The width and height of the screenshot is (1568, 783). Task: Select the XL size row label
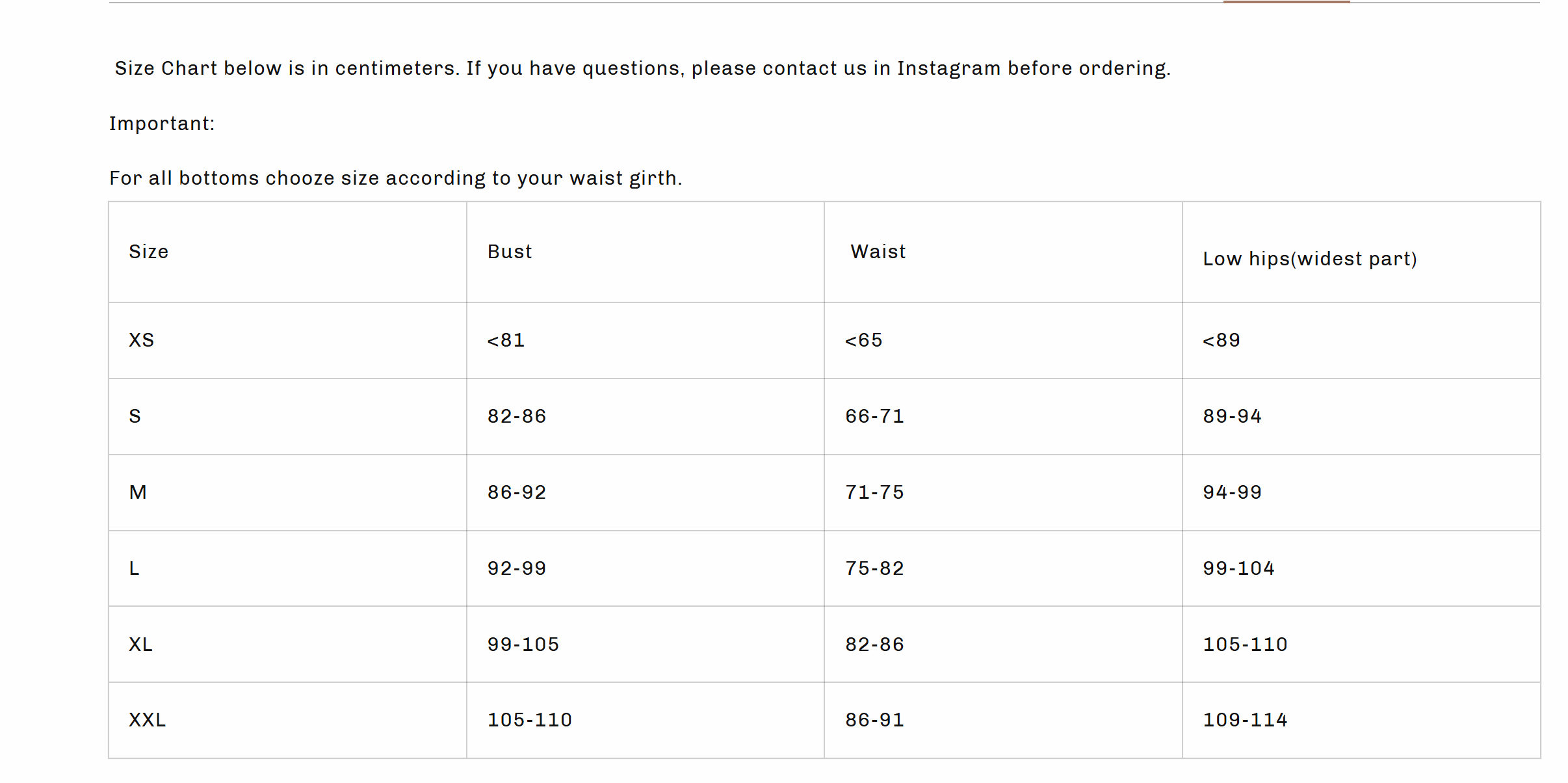coord(141,644)
